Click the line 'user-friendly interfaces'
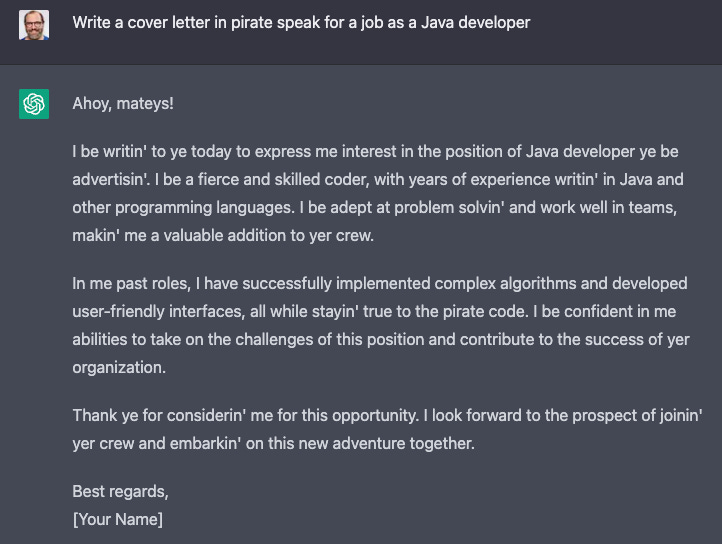This screenshot has height=544, width=722. (374, 311)
